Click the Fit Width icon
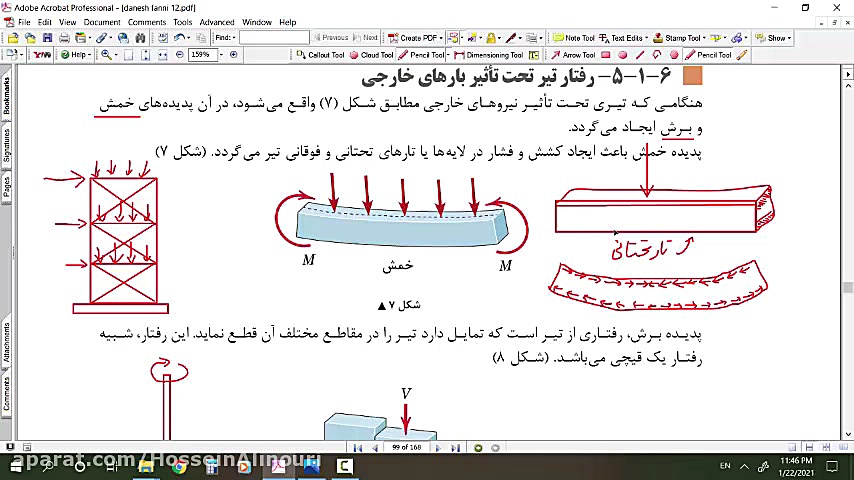Viewport: 854px width, 480px height. (x=162, y=55)
